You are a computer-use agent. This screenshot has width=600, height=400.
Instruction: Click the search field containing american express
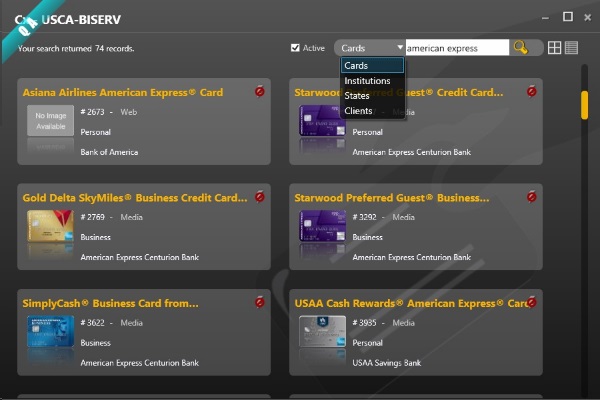(457, 48)
